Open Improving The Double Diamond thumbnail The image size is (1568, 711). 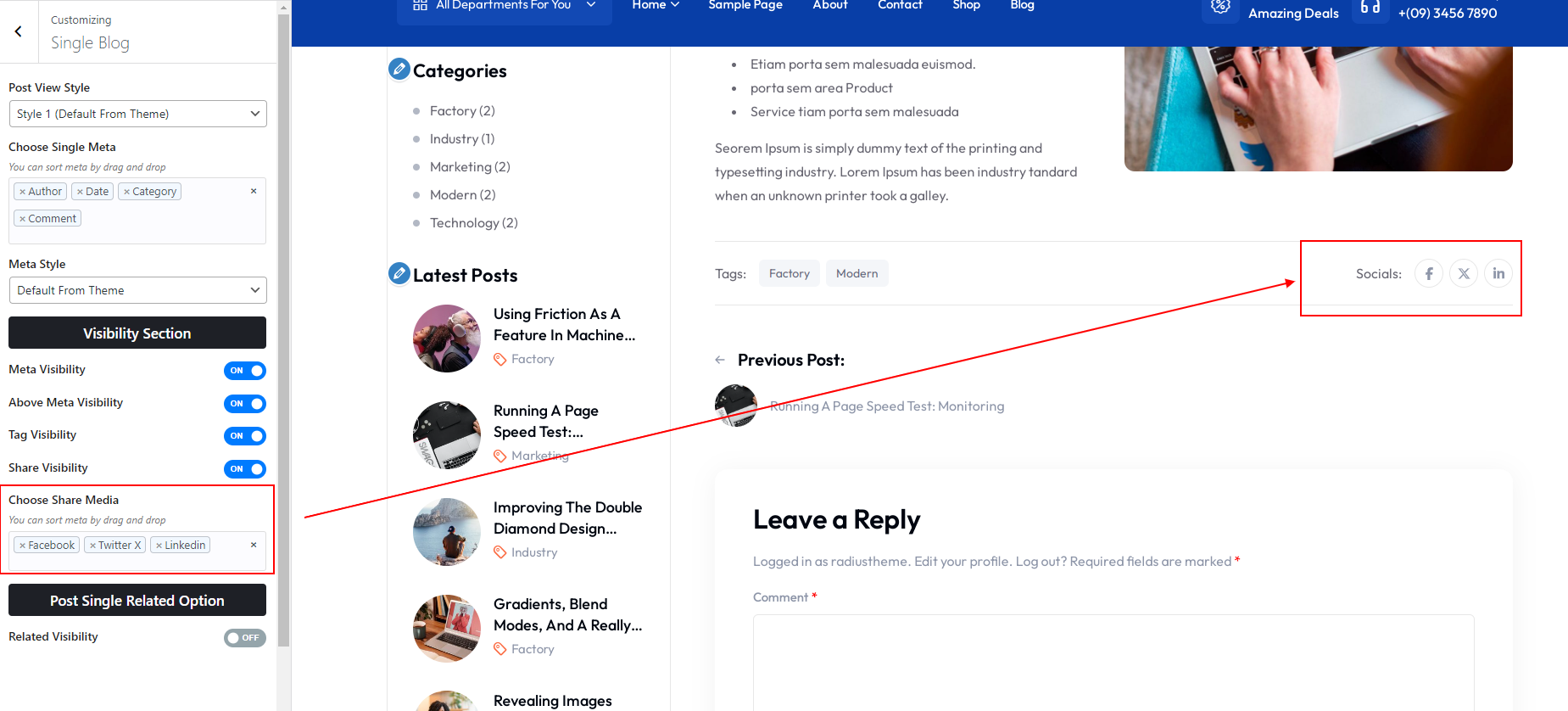pyautogui.click(x=447, y=532)
